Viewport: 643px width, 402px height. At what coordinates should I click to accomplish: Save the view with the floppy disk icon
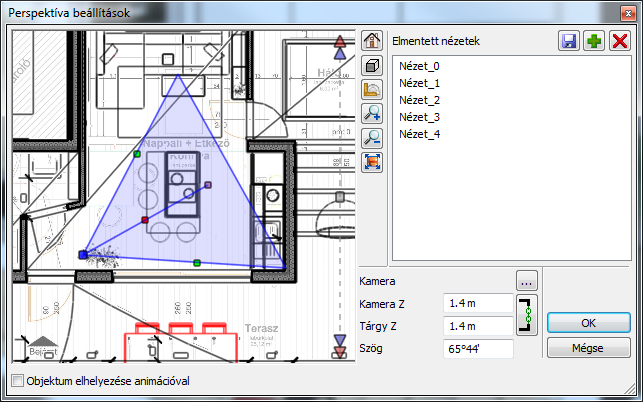tap(570, 41)
